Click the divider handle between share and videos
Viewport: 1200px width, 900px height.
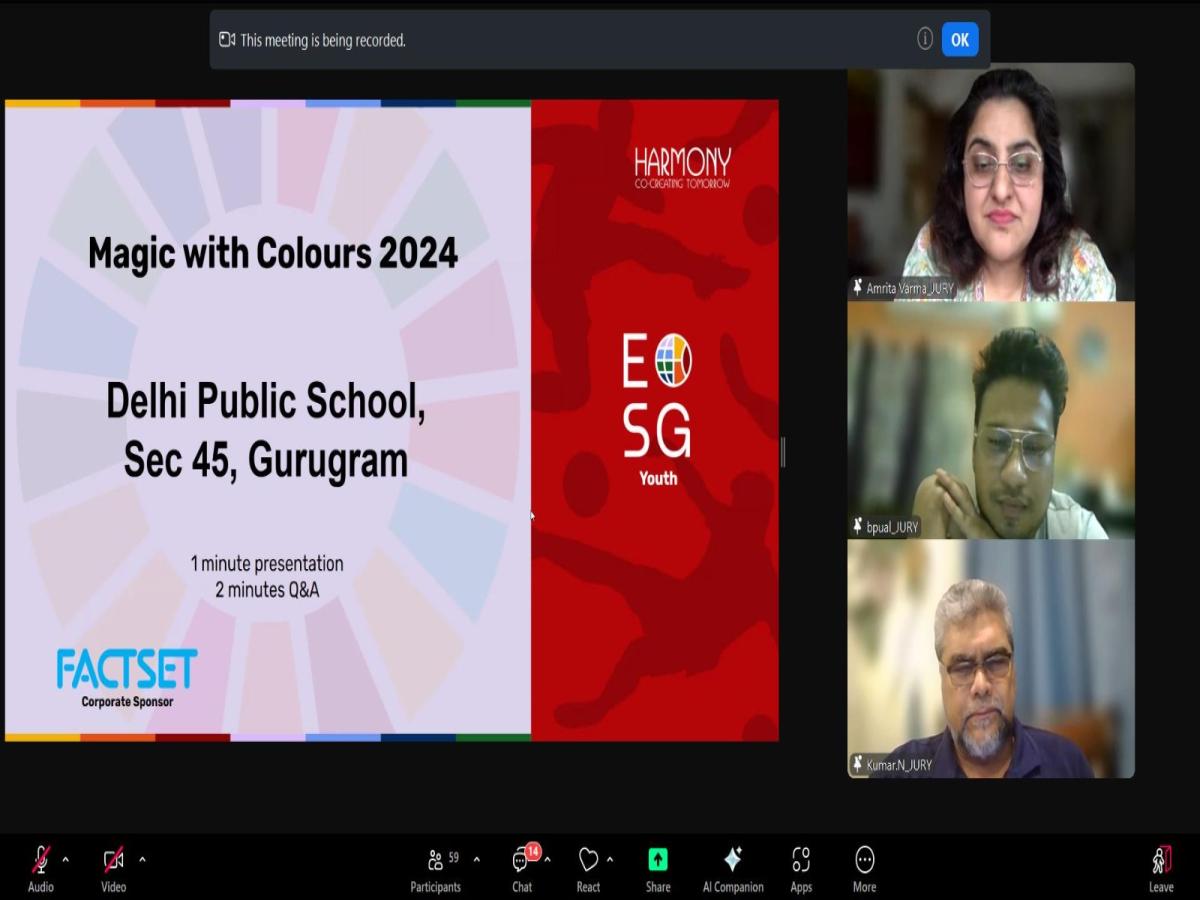coord(783,452)
